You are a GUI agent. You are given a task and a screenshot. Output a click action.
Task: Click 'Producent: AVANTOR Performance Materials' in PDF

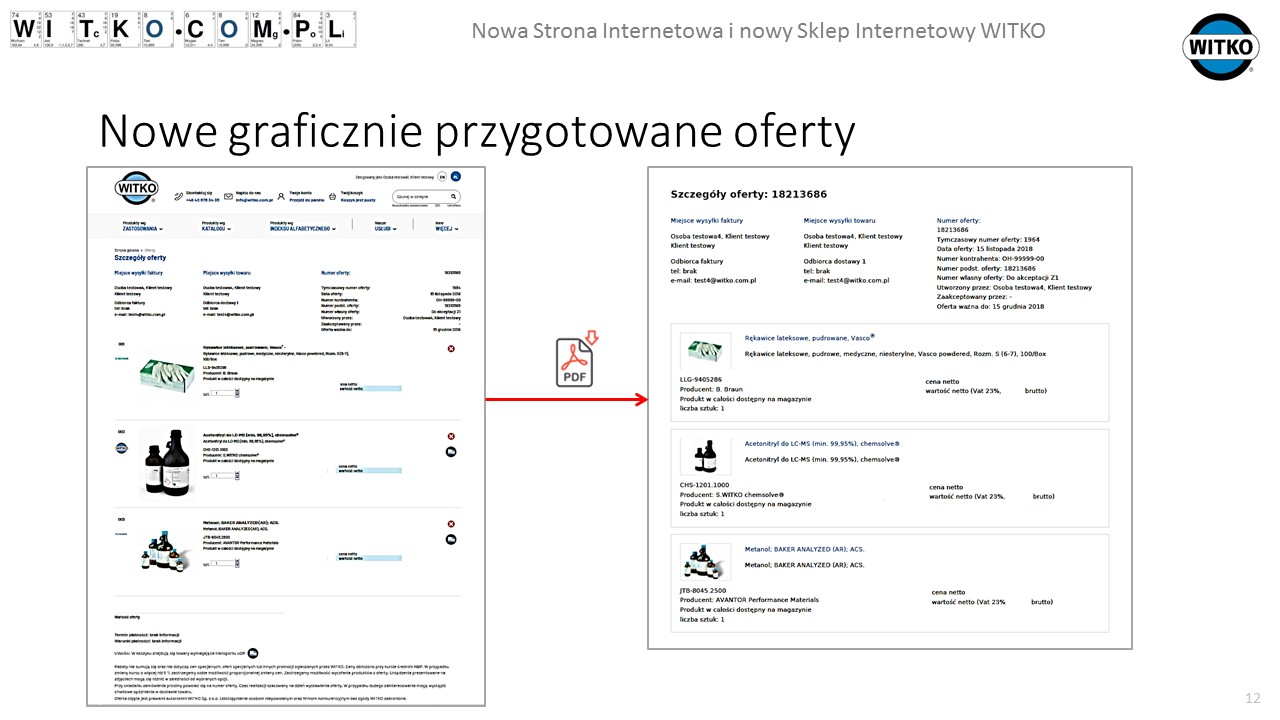tap(749, 600)
